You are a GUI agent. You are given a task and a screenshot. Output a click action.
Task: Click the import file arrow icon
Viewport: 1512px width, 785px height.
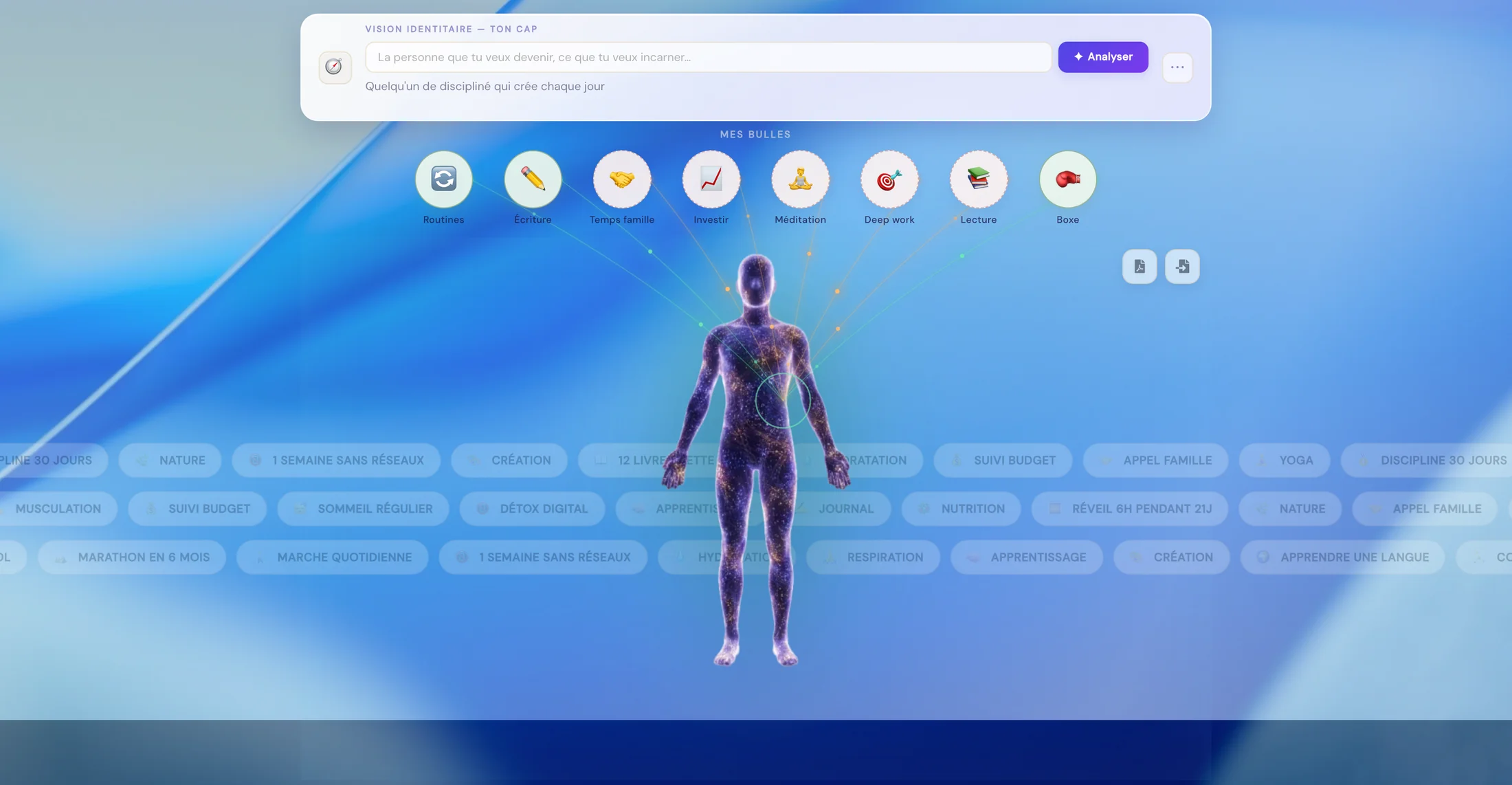pyautogui.click(x=1182, y=266)
